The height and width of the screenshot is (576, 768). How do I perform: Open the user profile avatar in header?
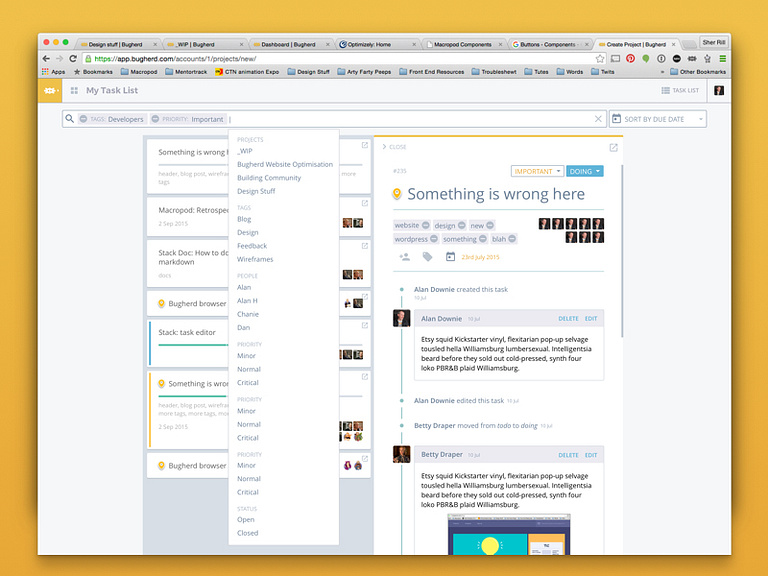click(x=719, y=91)
